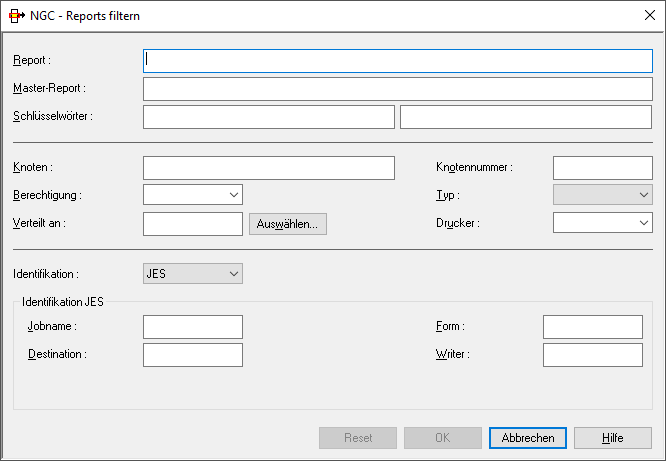Click the Form label

[x=450, y=326]
